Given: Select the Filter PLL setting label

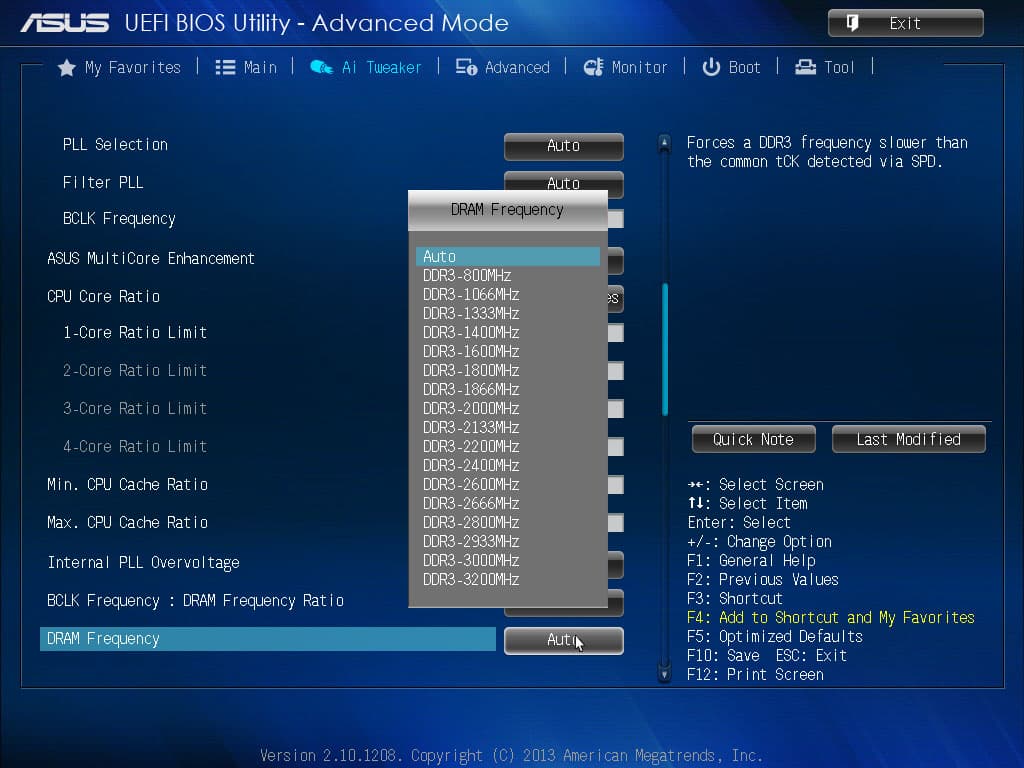Looking at the screenshot, I should [103, 182].
